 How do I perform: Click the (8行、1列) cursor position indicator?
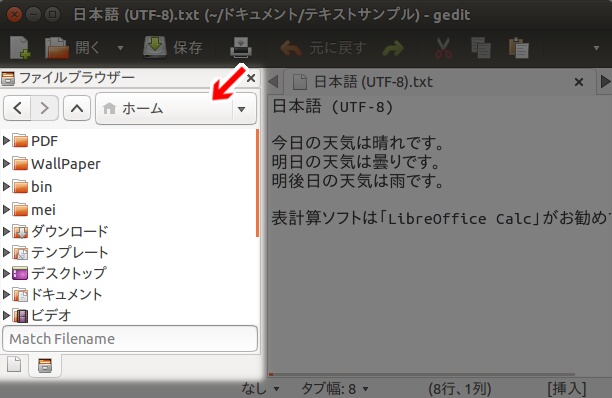click(459, 389)
